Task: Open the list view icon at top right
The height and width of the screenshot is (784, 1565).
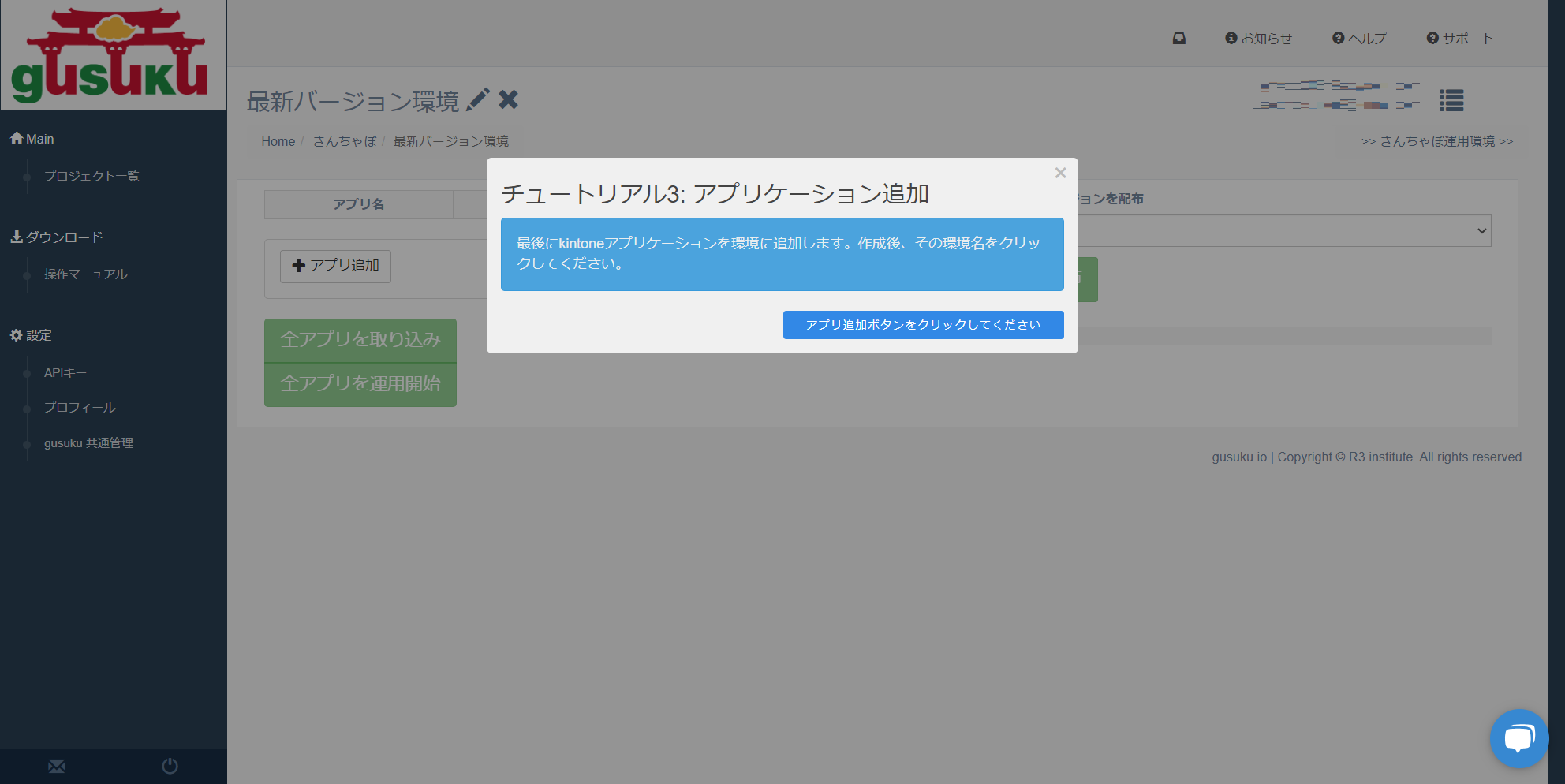Action: (x=1451, y=100)
